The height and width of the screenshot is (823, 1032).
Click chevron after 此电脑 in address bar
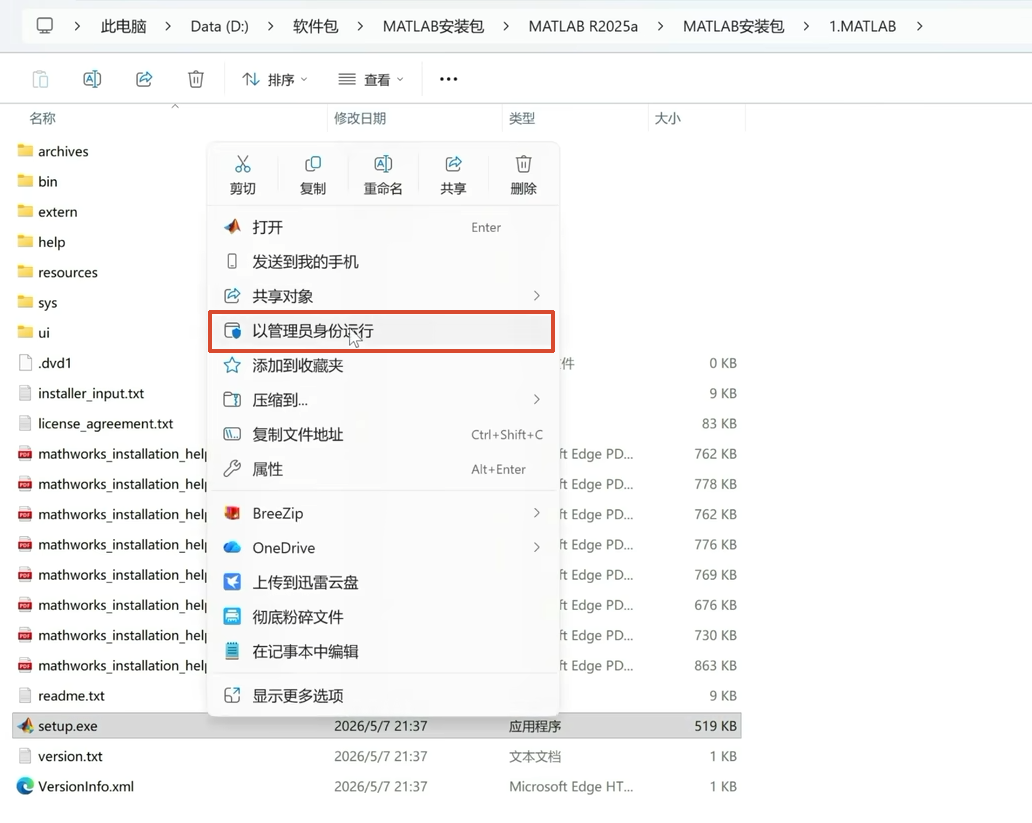[x=168, y=26]
